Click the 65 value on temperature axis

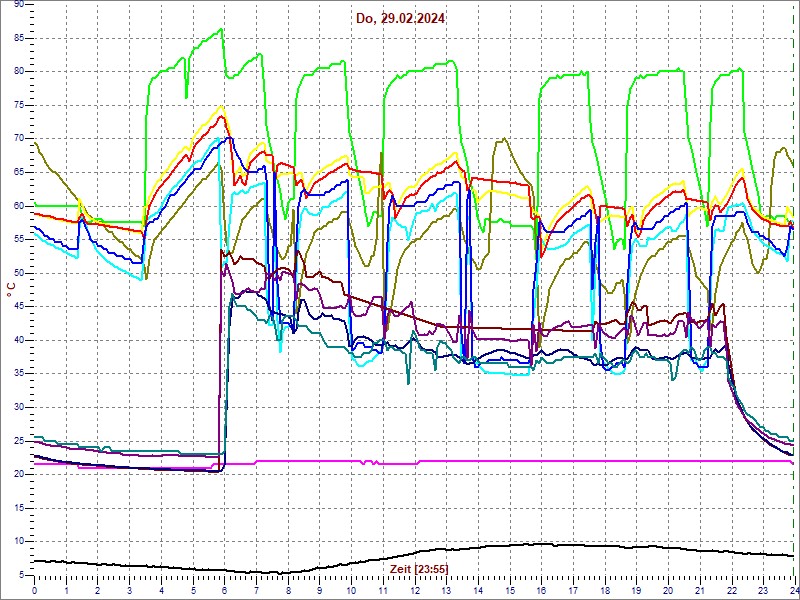19,172
